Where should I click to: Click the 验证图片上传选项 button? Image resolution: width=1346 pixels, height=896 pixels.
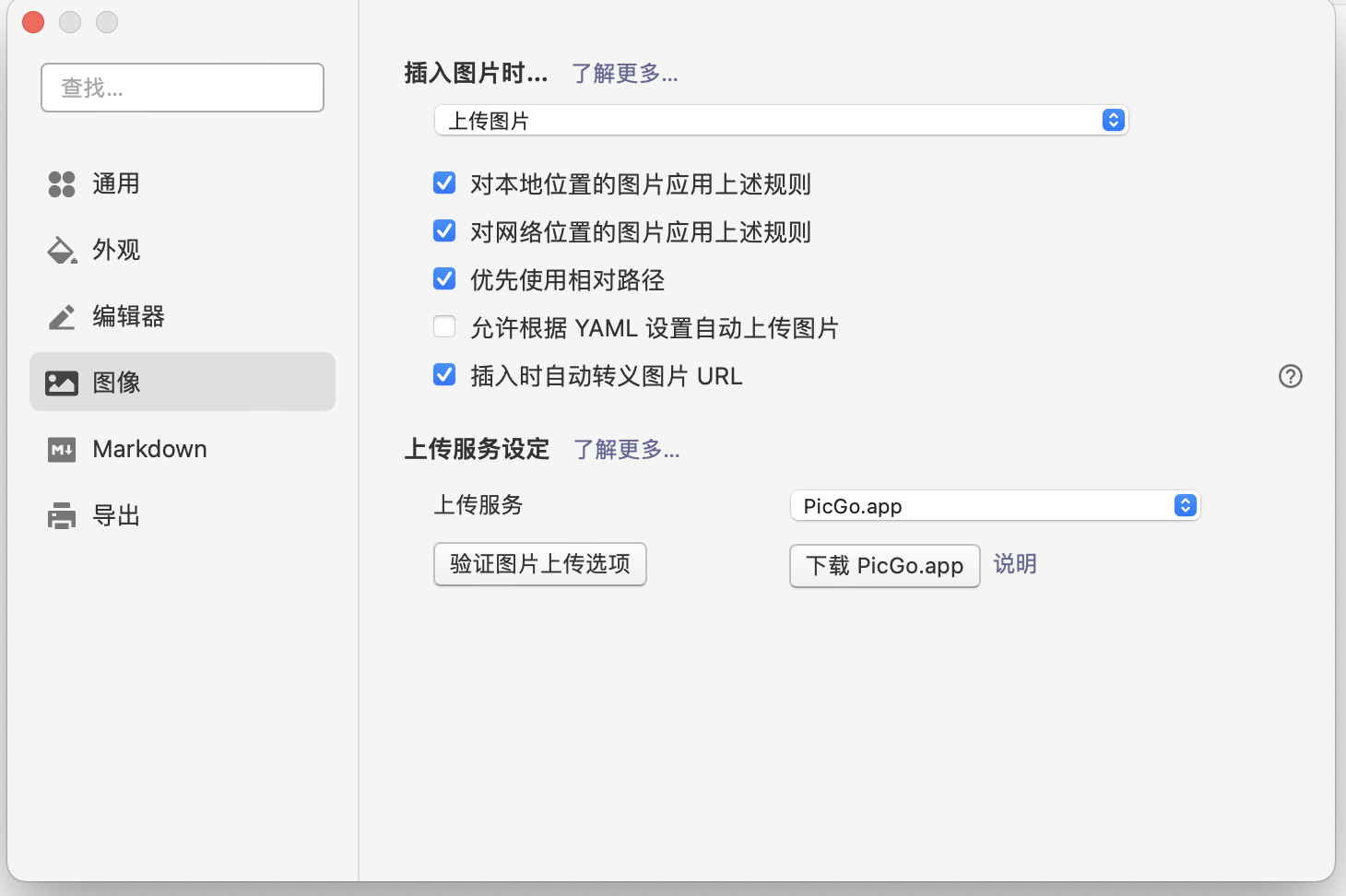(540, 564)
